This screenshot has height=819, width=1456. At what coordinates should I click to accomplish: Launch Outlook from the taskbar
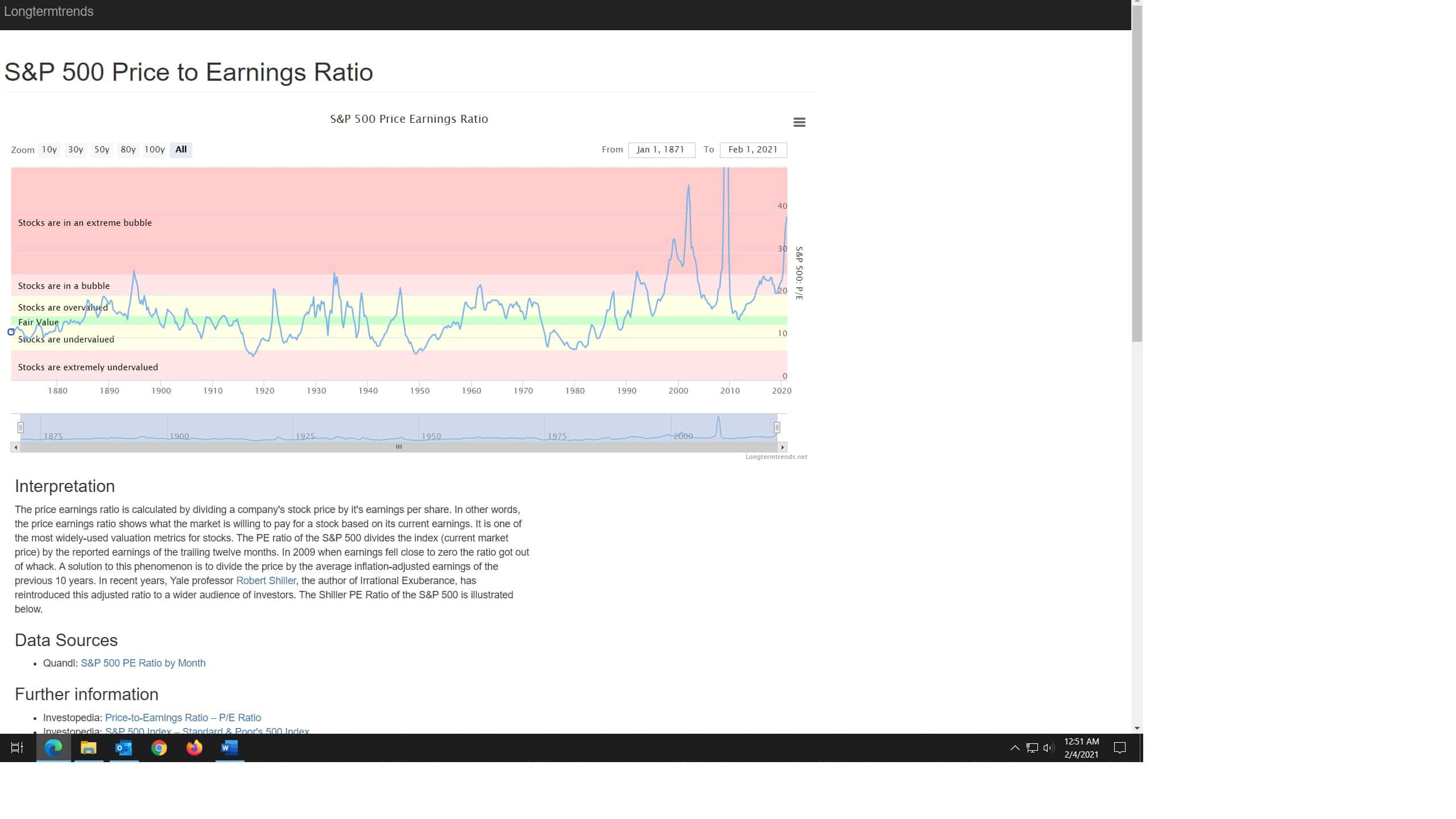(x=123, y=748)
